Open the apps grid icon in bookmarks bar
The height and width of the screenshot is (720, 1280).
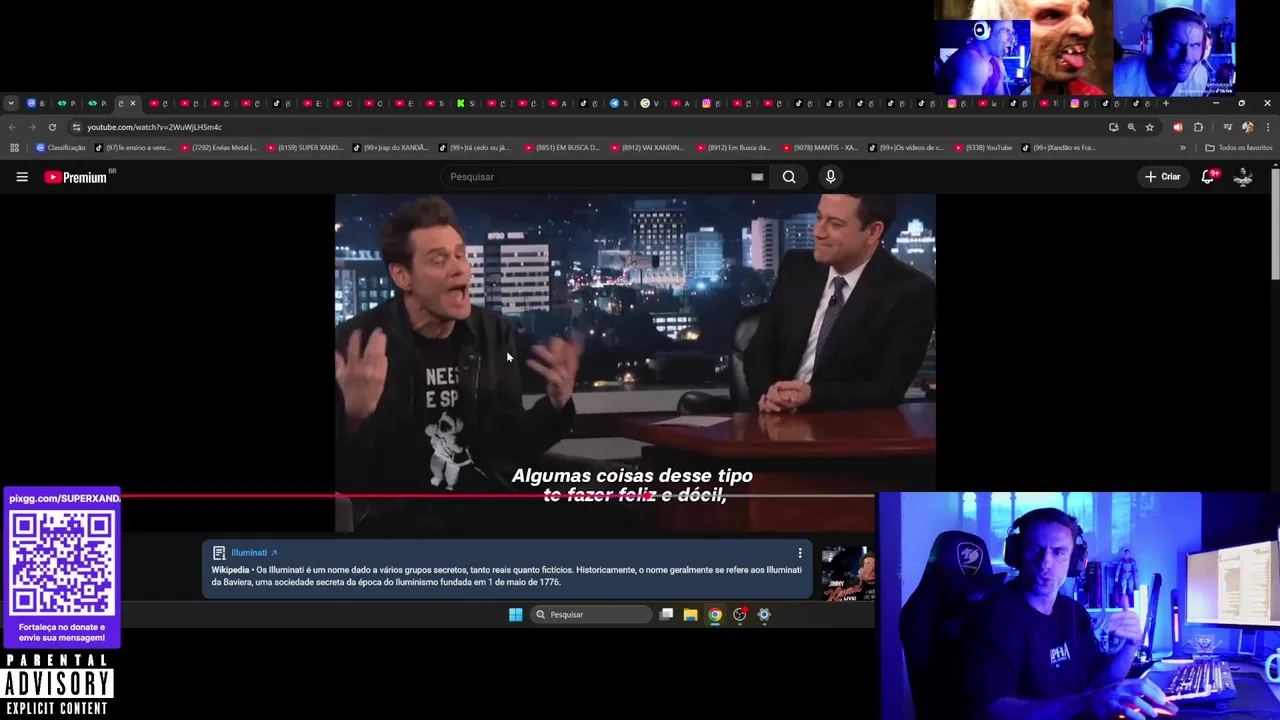click(14, 148)
